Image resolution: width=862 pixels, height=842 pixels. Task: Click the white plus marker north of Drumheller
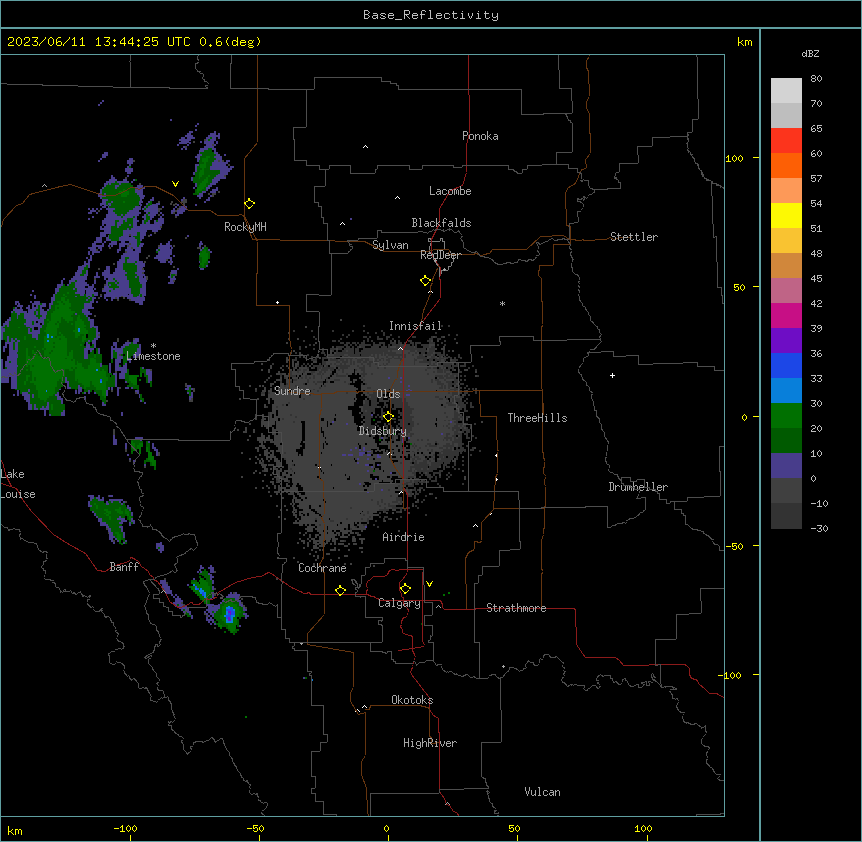point(612,375)
